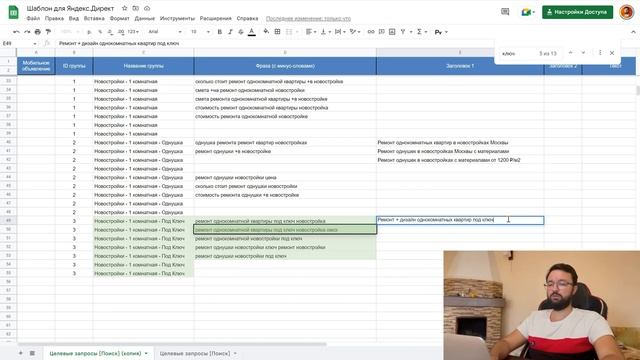This screenshot has width=640, height=360.
Task: Click the Create filter icon
Action: [x=403, y=32]
